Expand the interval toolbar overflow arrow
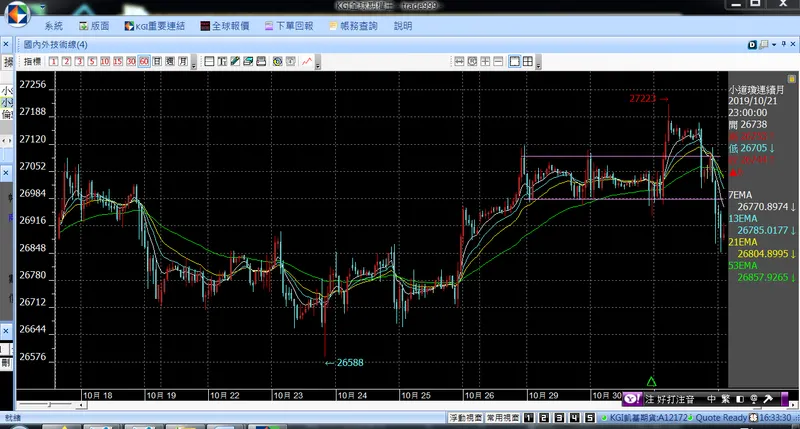800x429 pixels. coord(194,63)
